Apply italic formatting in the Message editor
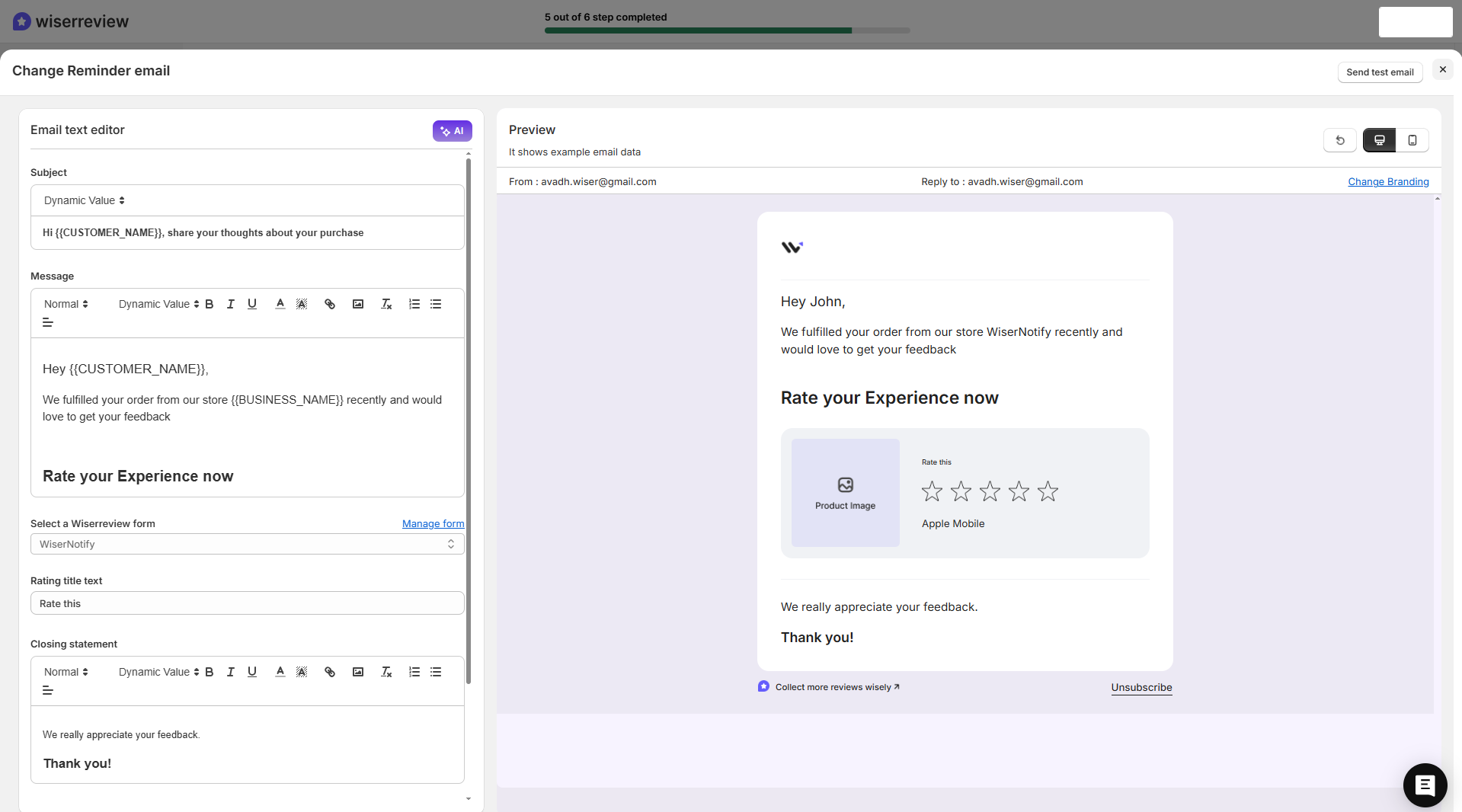 [x=230, y=304]
